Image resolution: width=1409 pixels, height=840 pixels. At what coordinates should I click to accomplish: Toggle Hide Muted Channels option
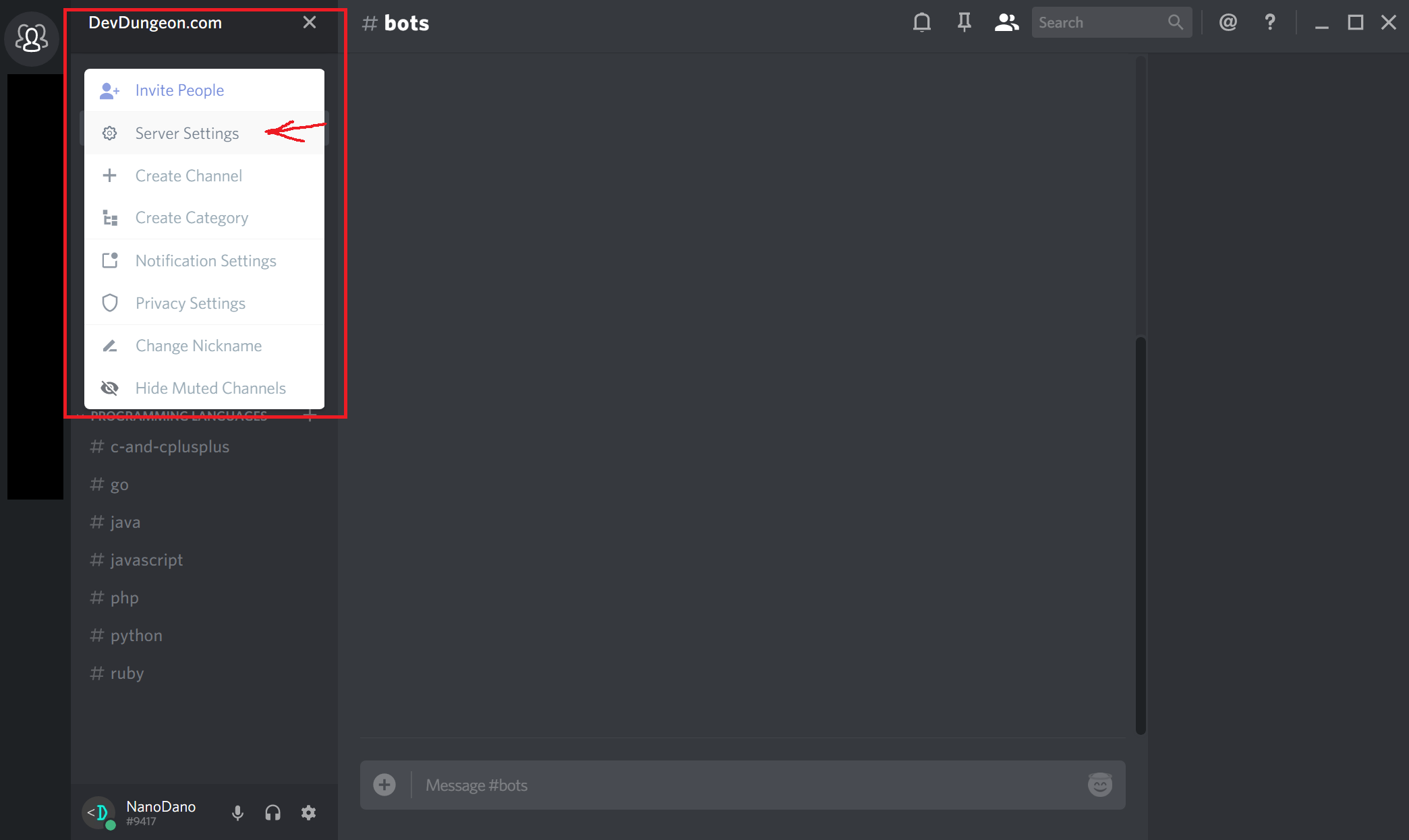point(210,388)
